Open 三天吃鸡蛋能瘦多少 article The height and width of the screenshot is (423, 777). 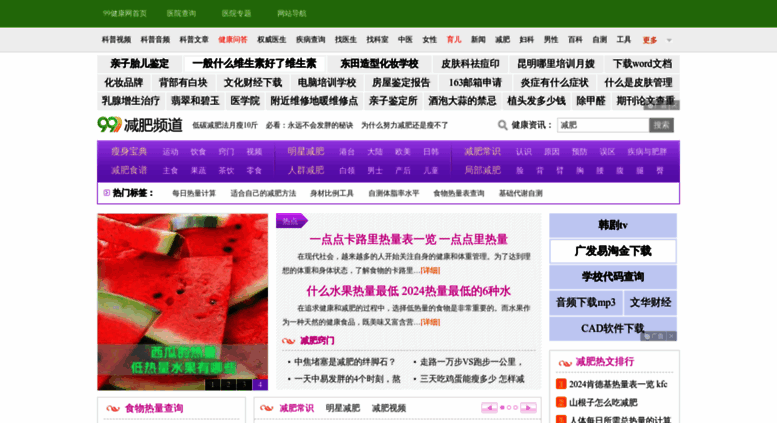(472, 379)
